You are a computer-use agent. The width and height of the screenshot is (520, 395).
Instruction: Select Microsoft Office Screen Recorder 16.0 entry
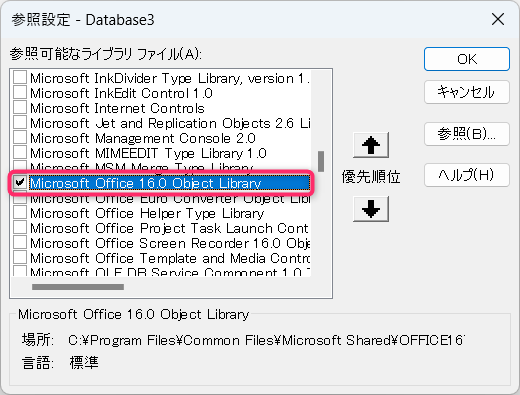[169, 243]
